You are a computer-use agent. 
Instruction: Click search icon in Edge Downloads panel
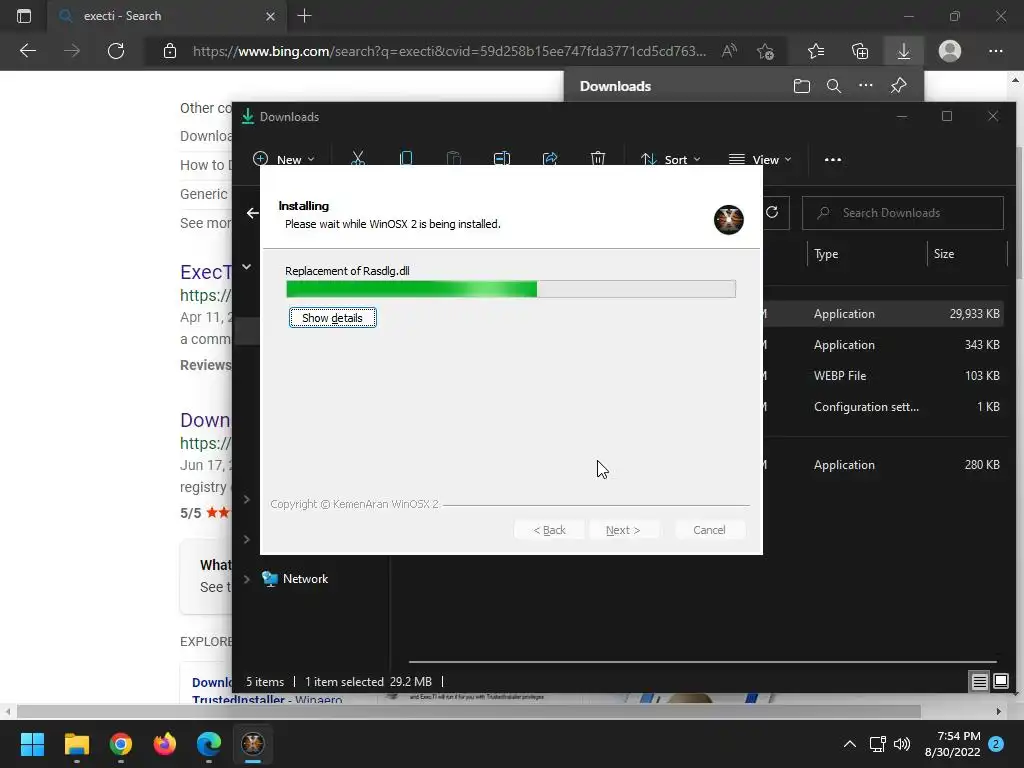click(x=833, y=86)
